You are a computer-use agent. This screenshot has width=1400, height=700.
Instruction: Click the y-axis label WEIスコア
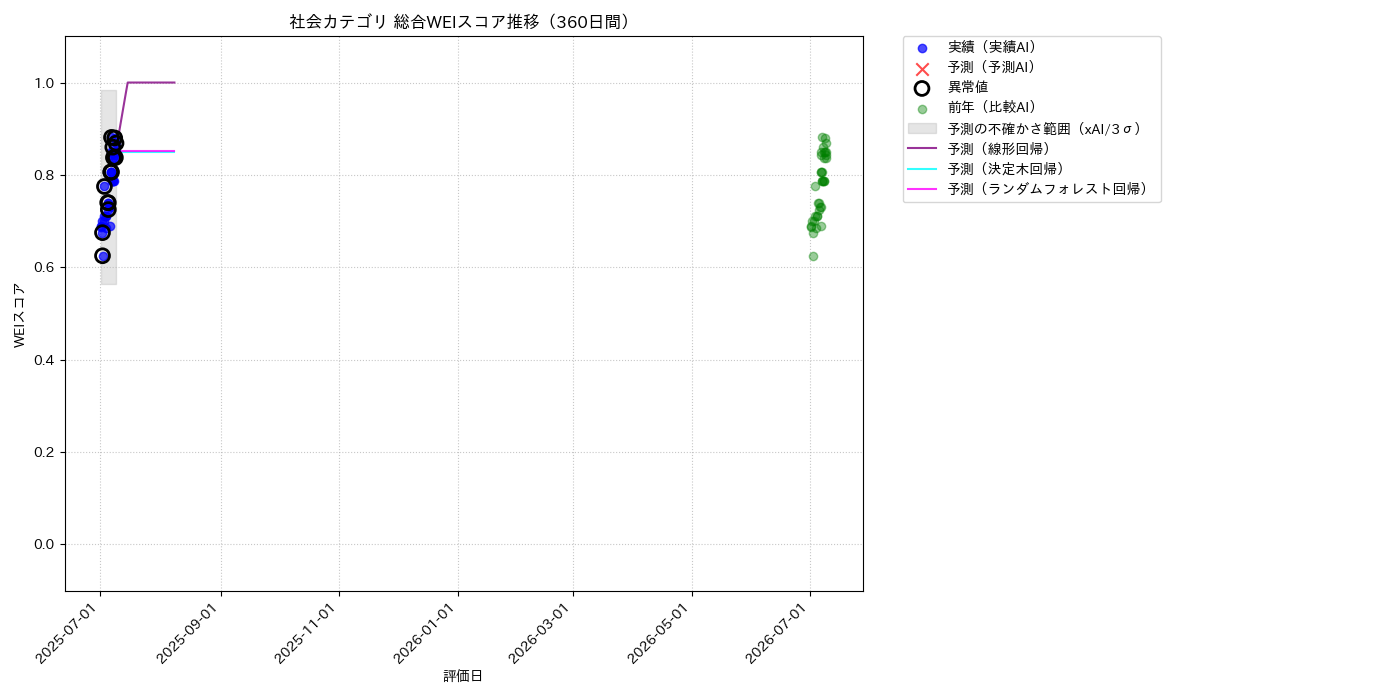20,315
